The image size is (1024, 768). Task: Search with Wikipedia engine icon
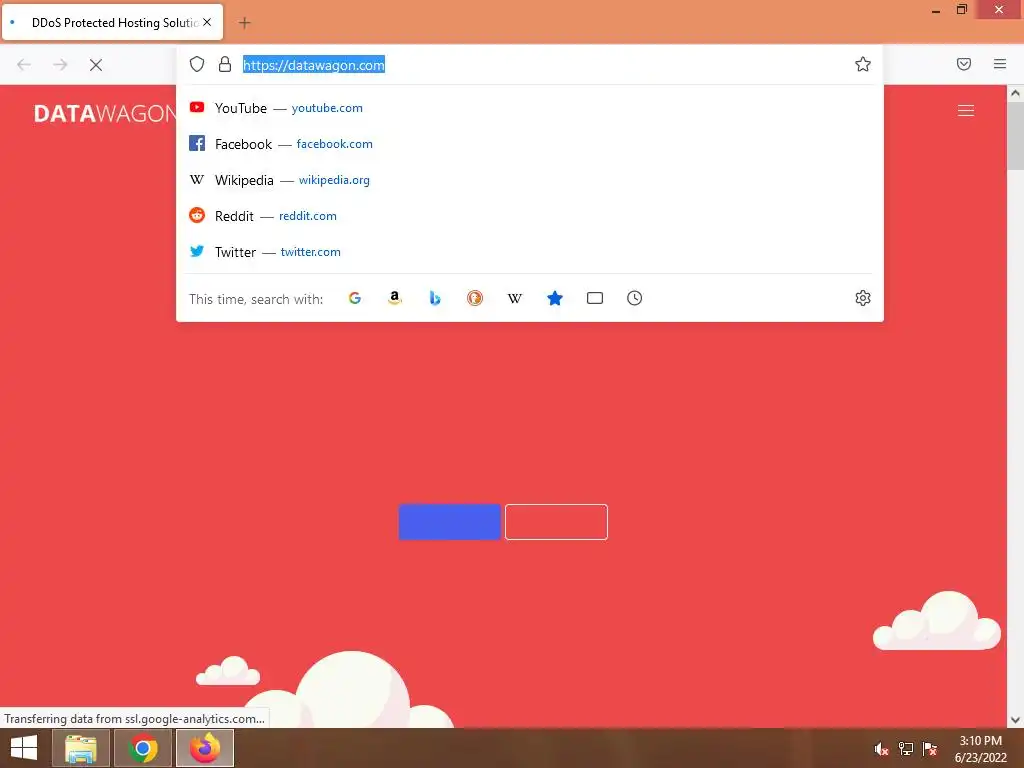515,298
